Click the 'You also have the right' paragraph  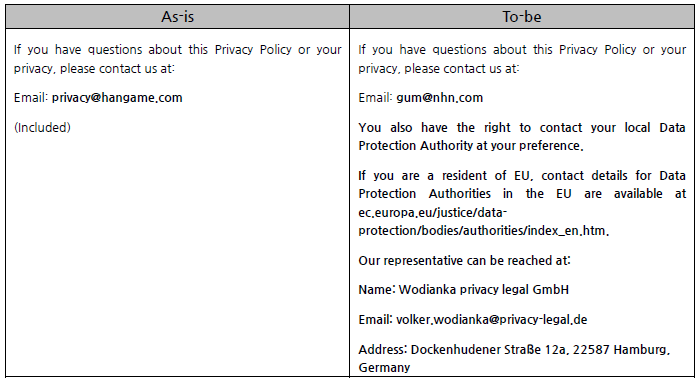(522, 137)
